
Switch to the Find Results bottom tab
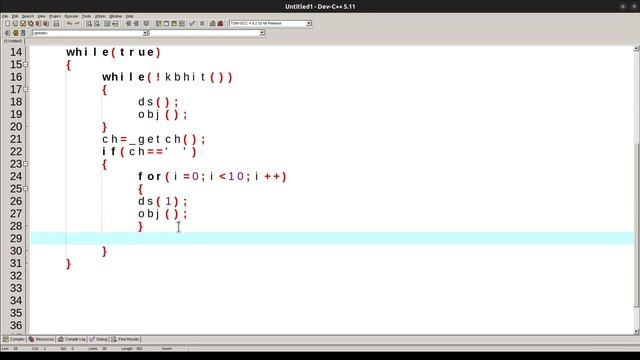(x=125, y=339)
